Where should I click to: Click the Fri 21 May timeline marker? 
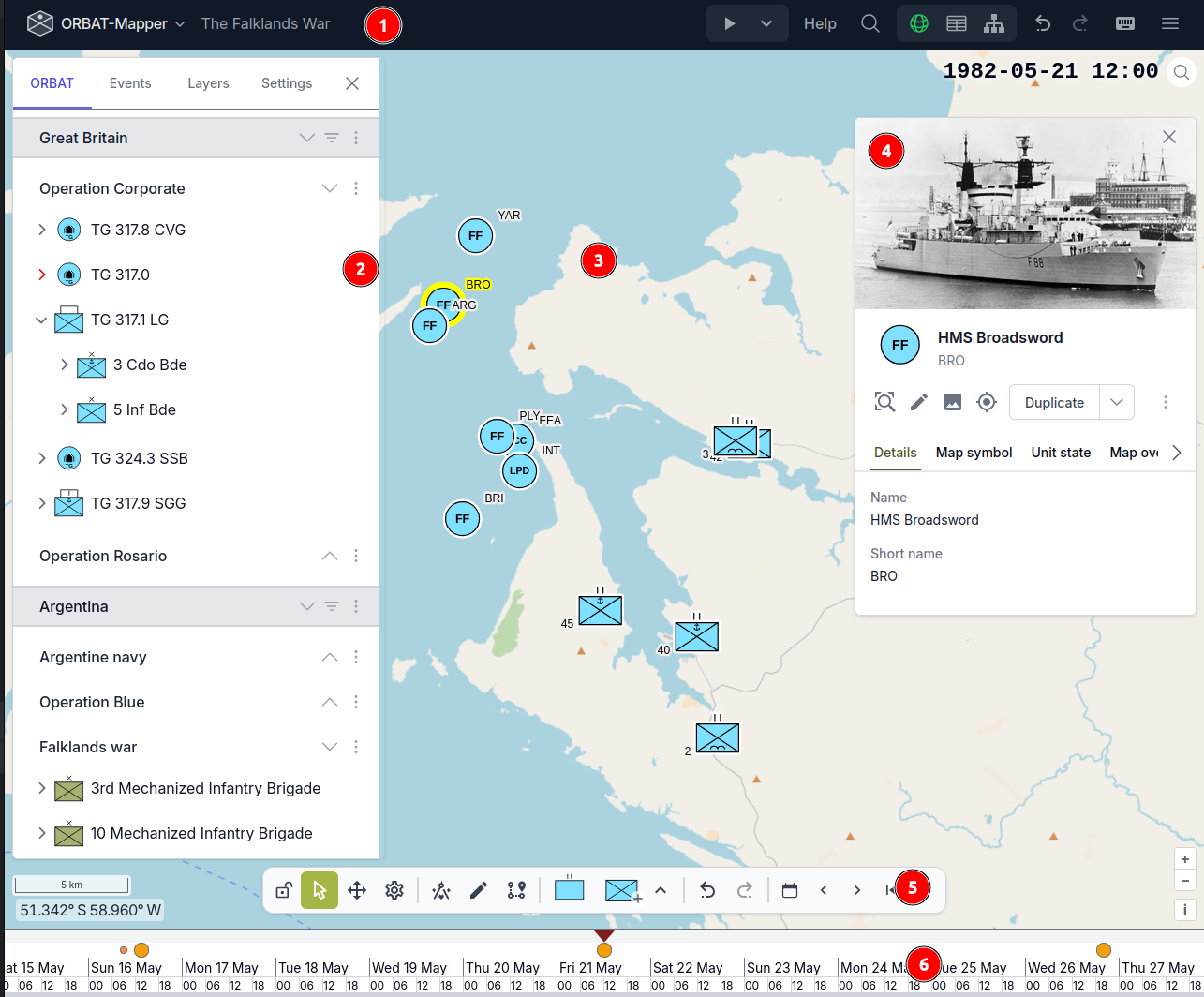[604, 950]
